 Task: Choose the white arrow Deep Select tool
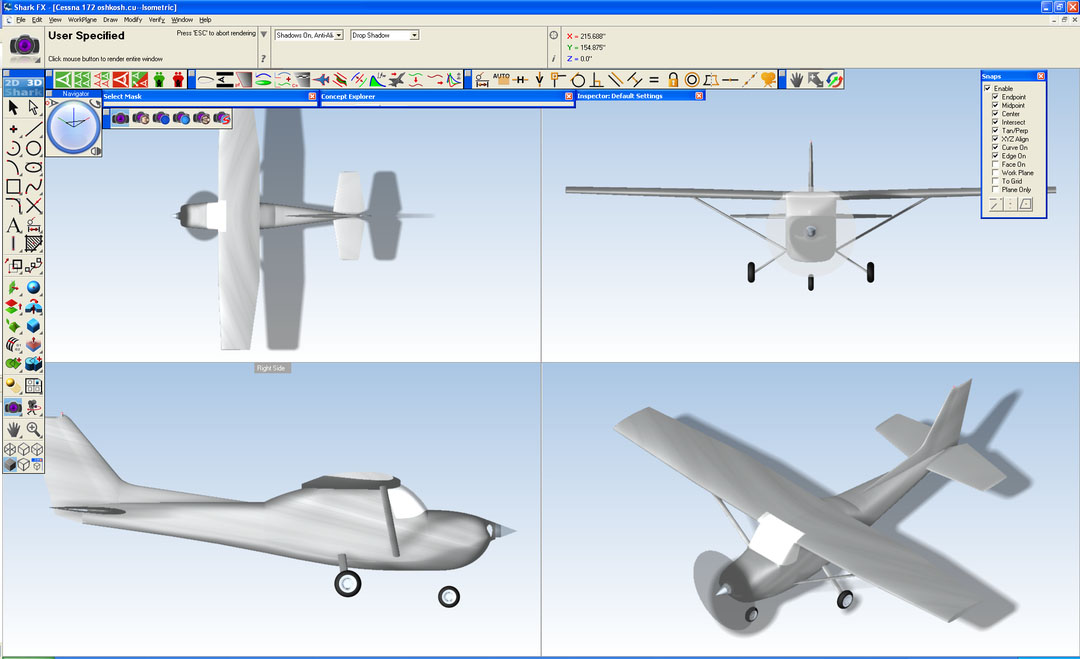33,107
